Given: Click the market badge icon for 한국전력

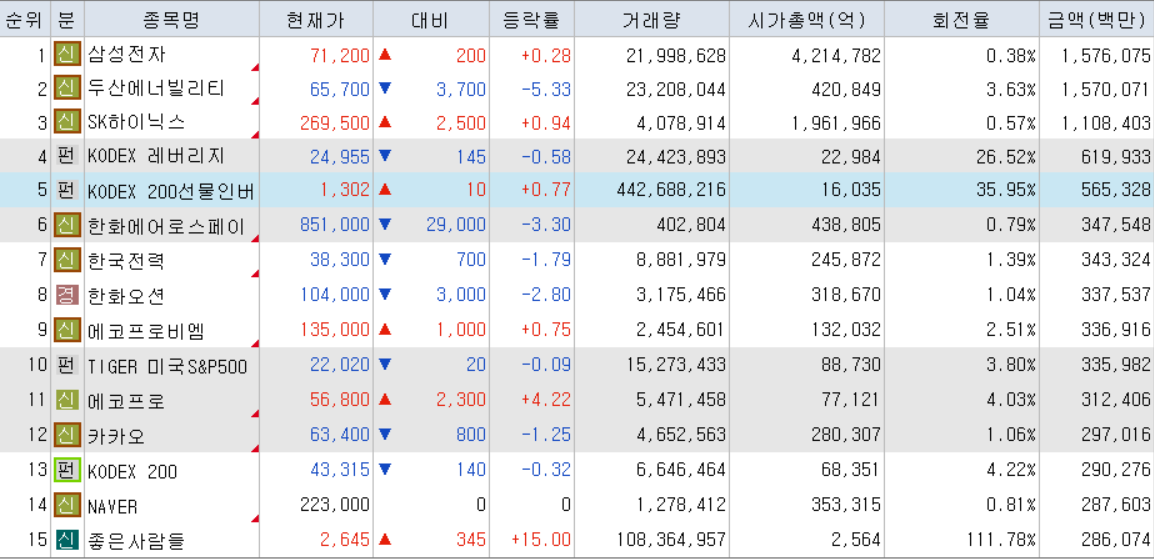Looking at the screenshot, I should coord(67,260).
